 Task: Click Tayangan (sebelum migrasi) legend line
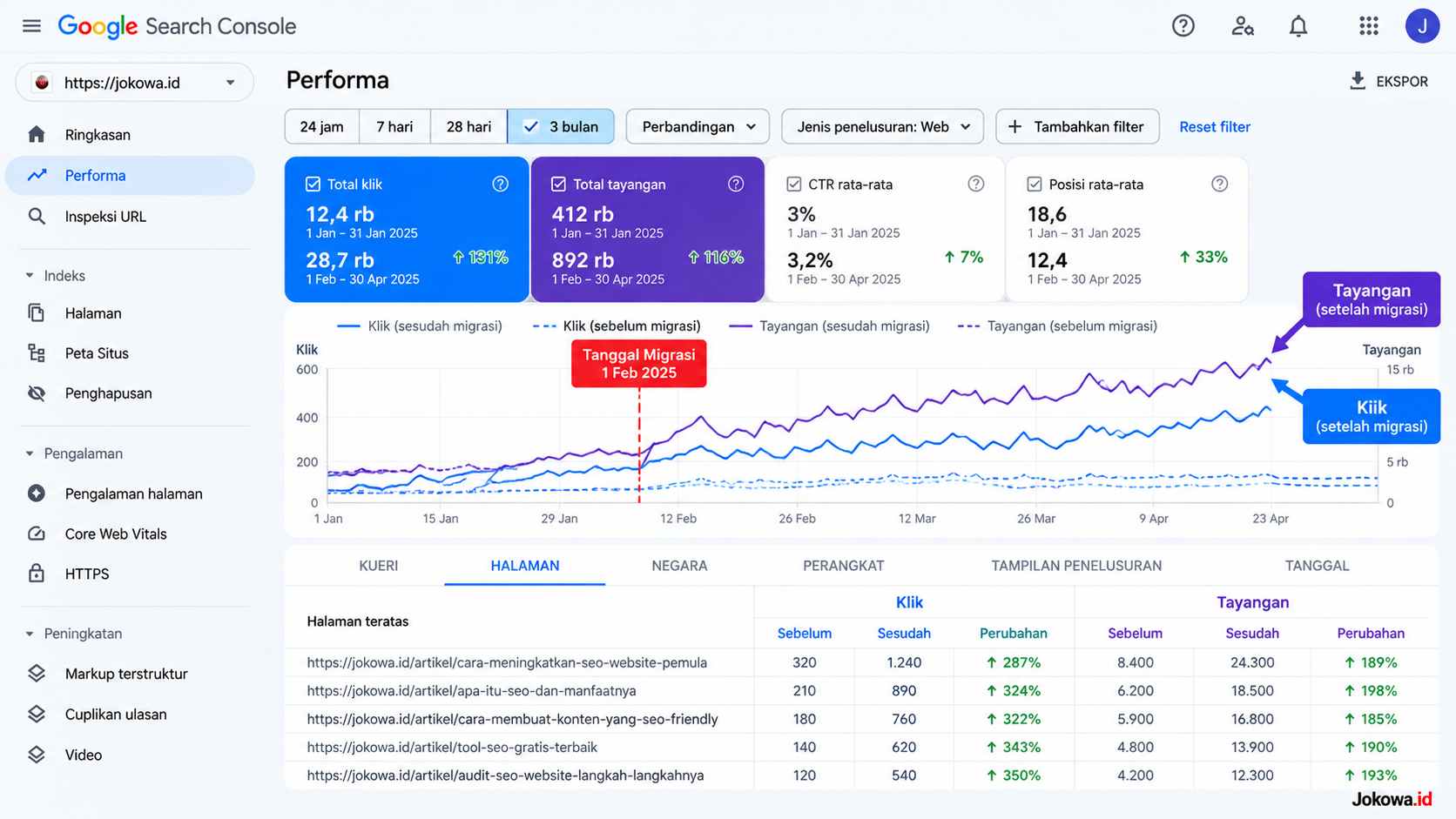(1057, 326)
